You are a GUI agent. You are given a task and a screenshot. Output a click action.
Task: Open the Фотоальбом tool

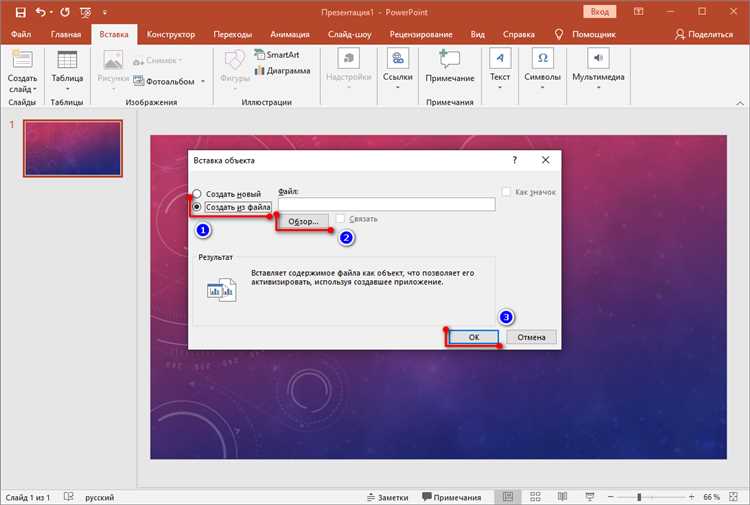[x=165, y=81]
